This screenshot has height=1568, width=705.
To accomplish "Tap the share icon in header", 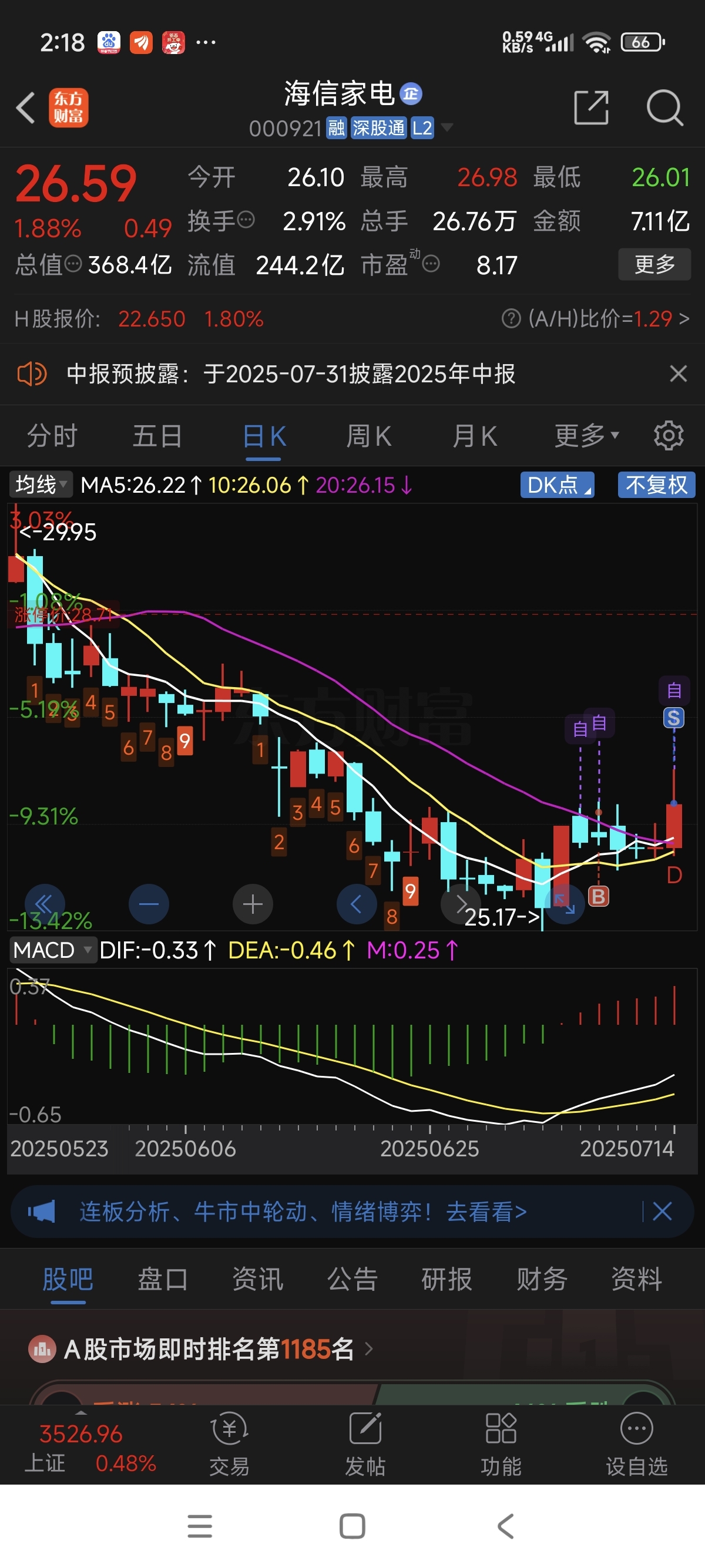I will pyautogui.click(x=591, y=107).
